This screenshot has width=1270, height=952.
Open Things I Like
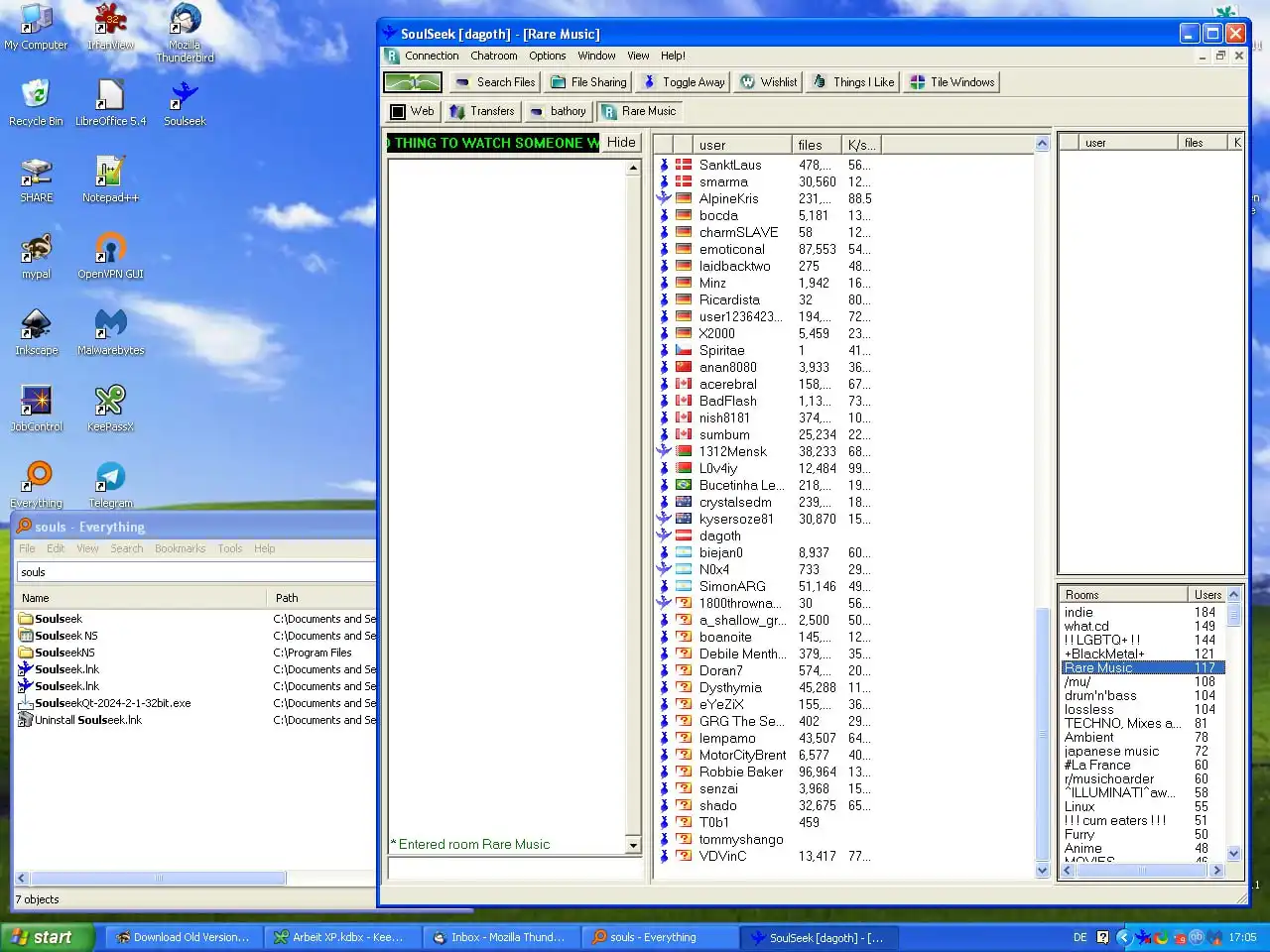[x=853, y=82]
